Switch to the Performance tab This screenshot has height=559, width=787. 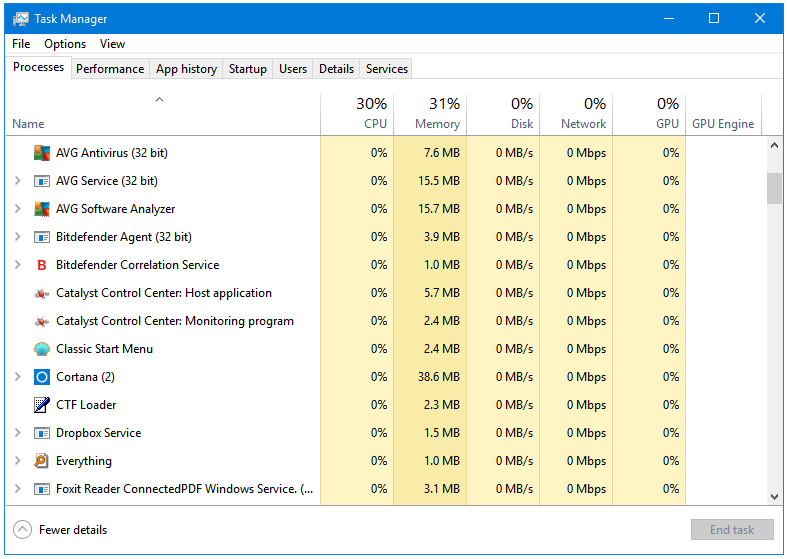[110, 69]
